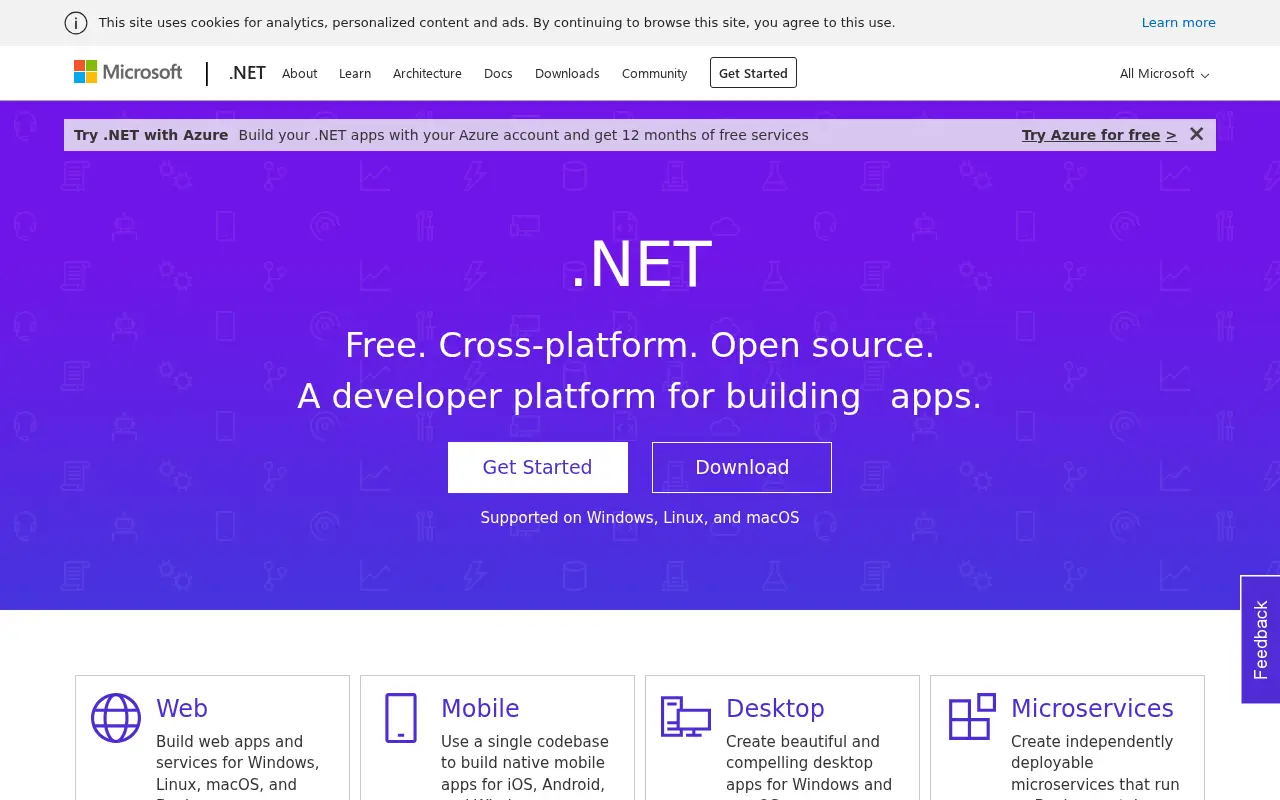Go to Downloads in the navigation
The width and height of the screenshot is (1280, 800).
(x=567, y=74)
